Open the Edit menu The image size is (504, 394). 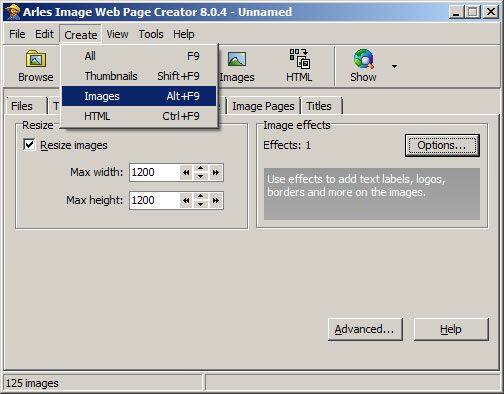[44, 34]
